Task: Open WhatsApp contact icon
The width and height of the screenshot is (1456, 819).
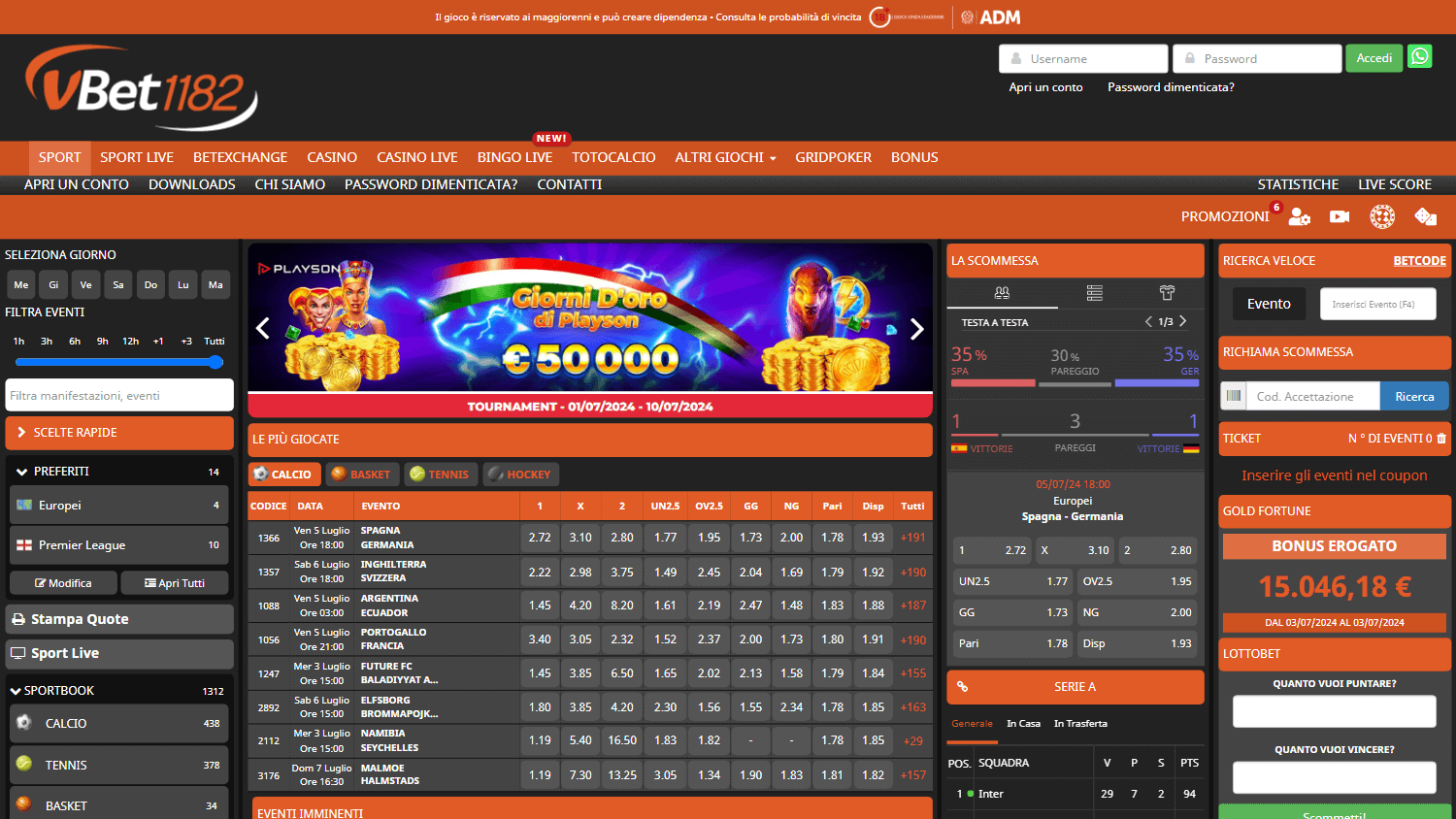Action: (x=1420, y=56)
